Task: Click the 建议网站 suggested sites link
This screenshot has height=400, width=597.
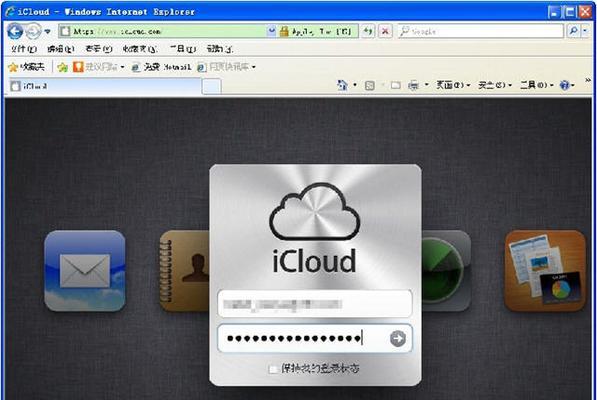Action: (x=99, y=67)
